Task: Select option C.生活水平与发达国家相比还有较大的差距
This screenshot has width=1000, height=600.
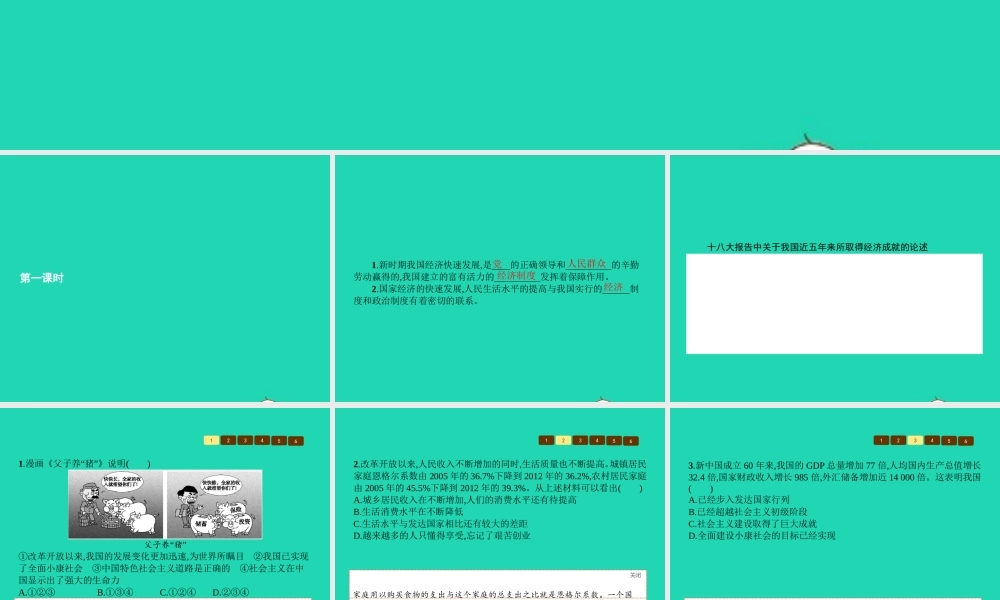Action: 441,524
